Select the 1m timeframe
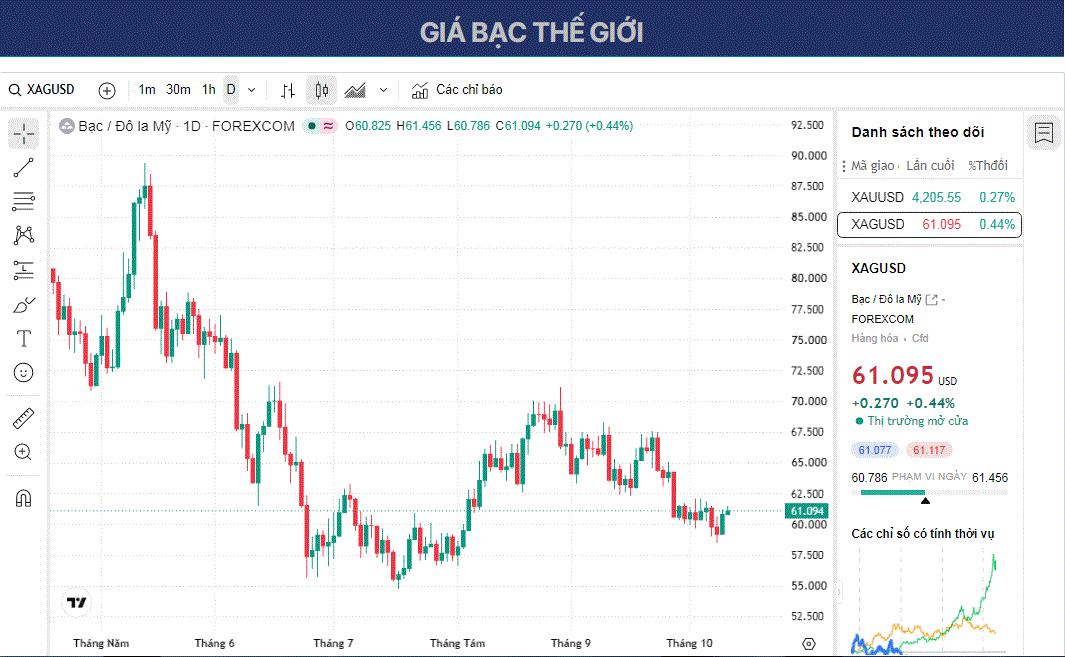The width and height of the screenshot is (1065, 657). [147, 90]
